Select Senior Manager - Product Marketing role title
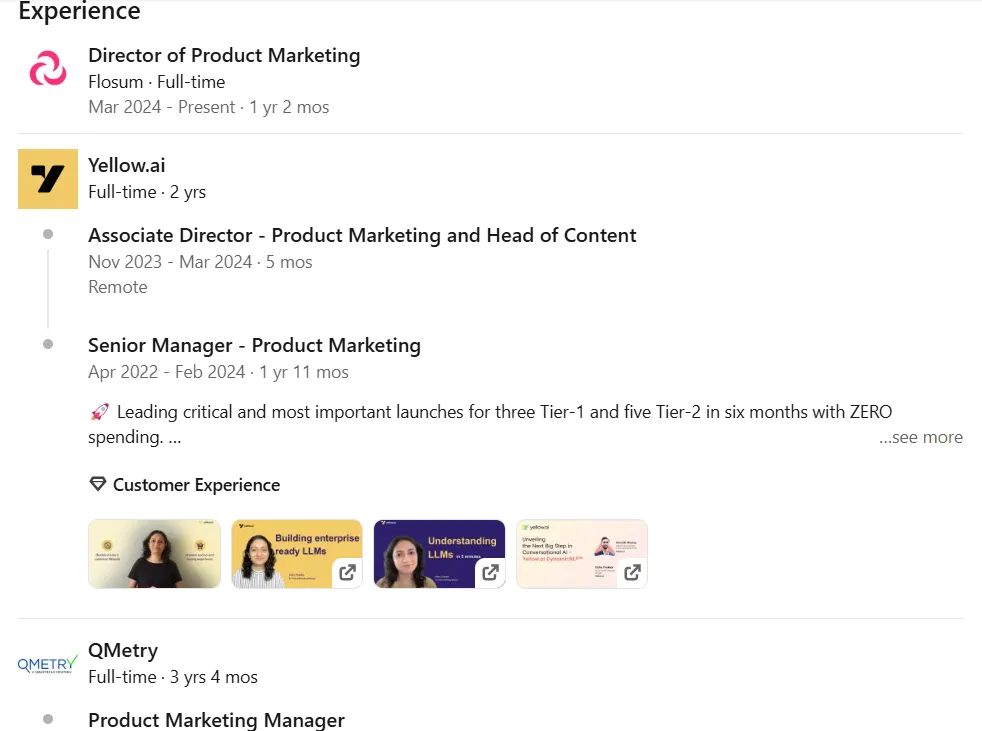982x731 pixels. (254, 345)
